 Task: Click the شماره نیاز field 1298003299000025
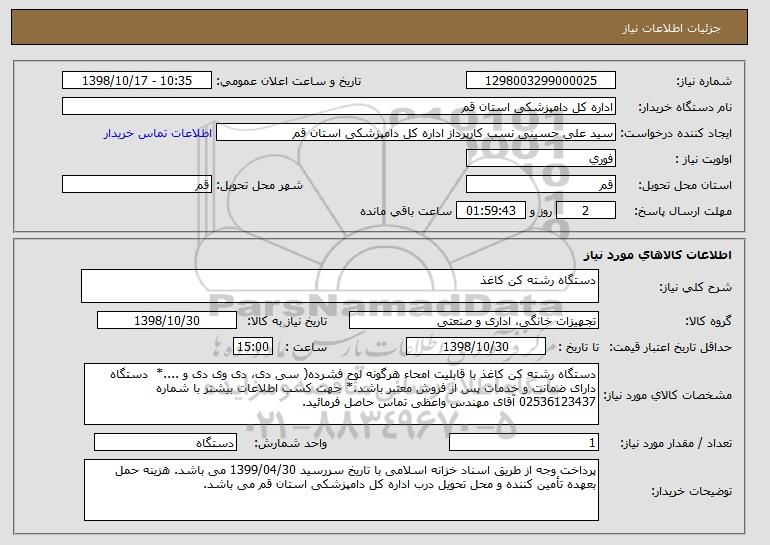541,81
